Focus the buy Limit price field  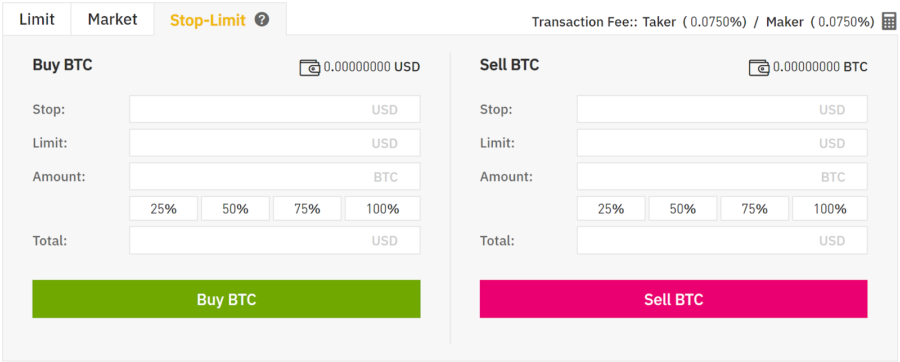275,143
